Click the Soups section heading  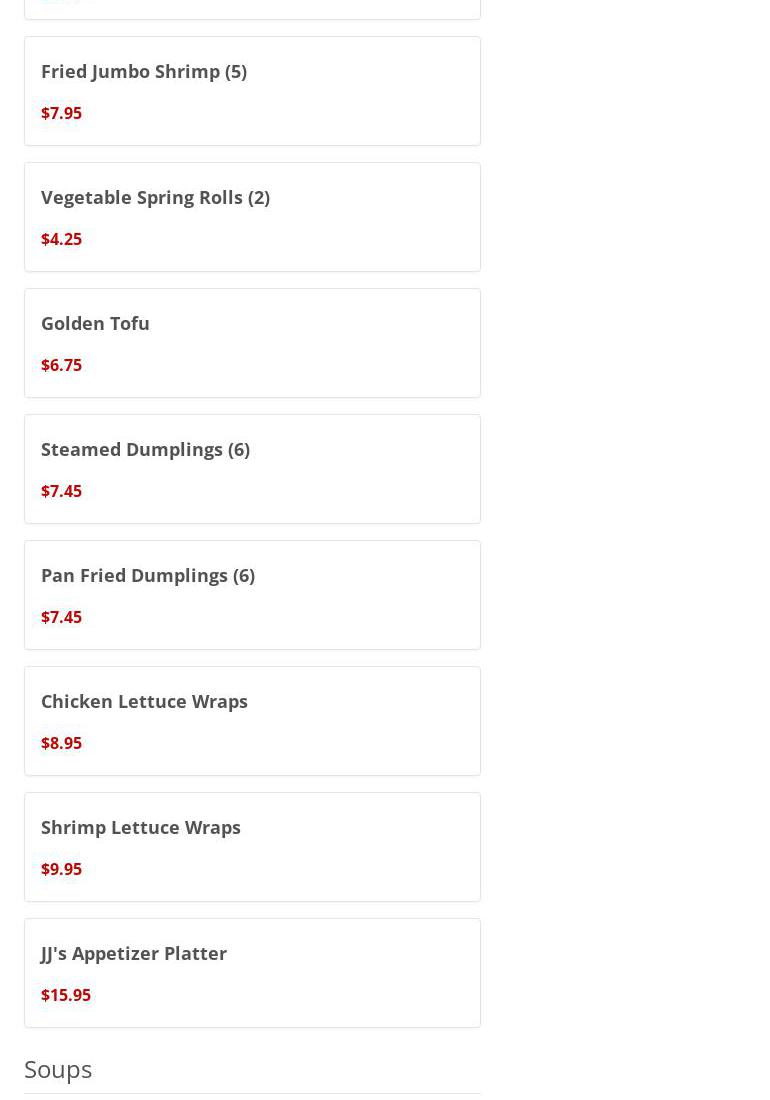click(x=58, y=1070)
